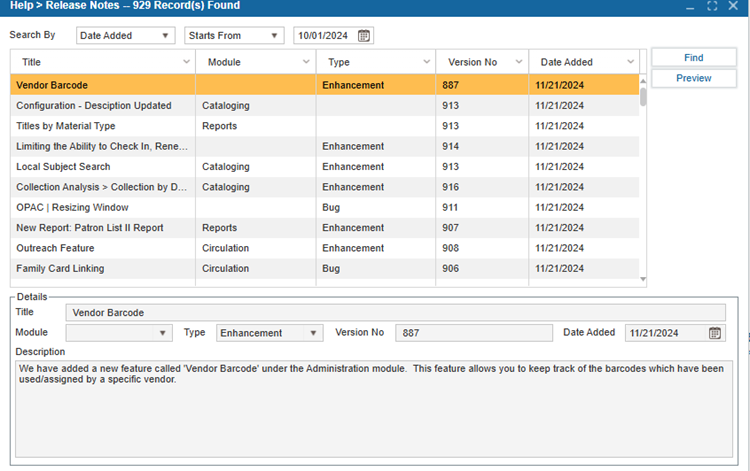Minimize the Release Notes window
Image resolution: width=750 pixels, height=471 pixels.
tap(690, 7)
